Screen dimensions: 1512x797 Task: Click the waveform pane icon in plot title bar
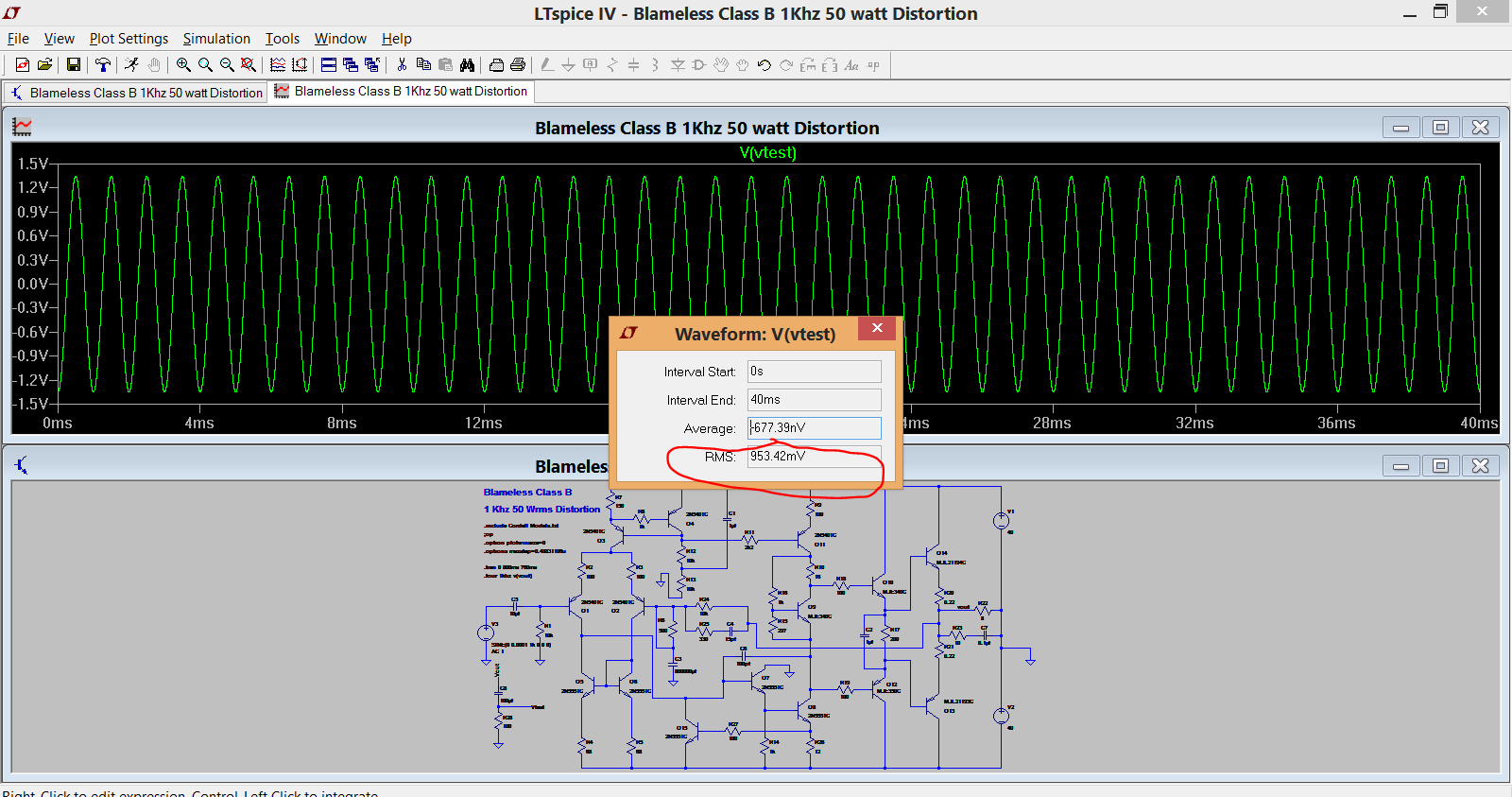[22, 127]
